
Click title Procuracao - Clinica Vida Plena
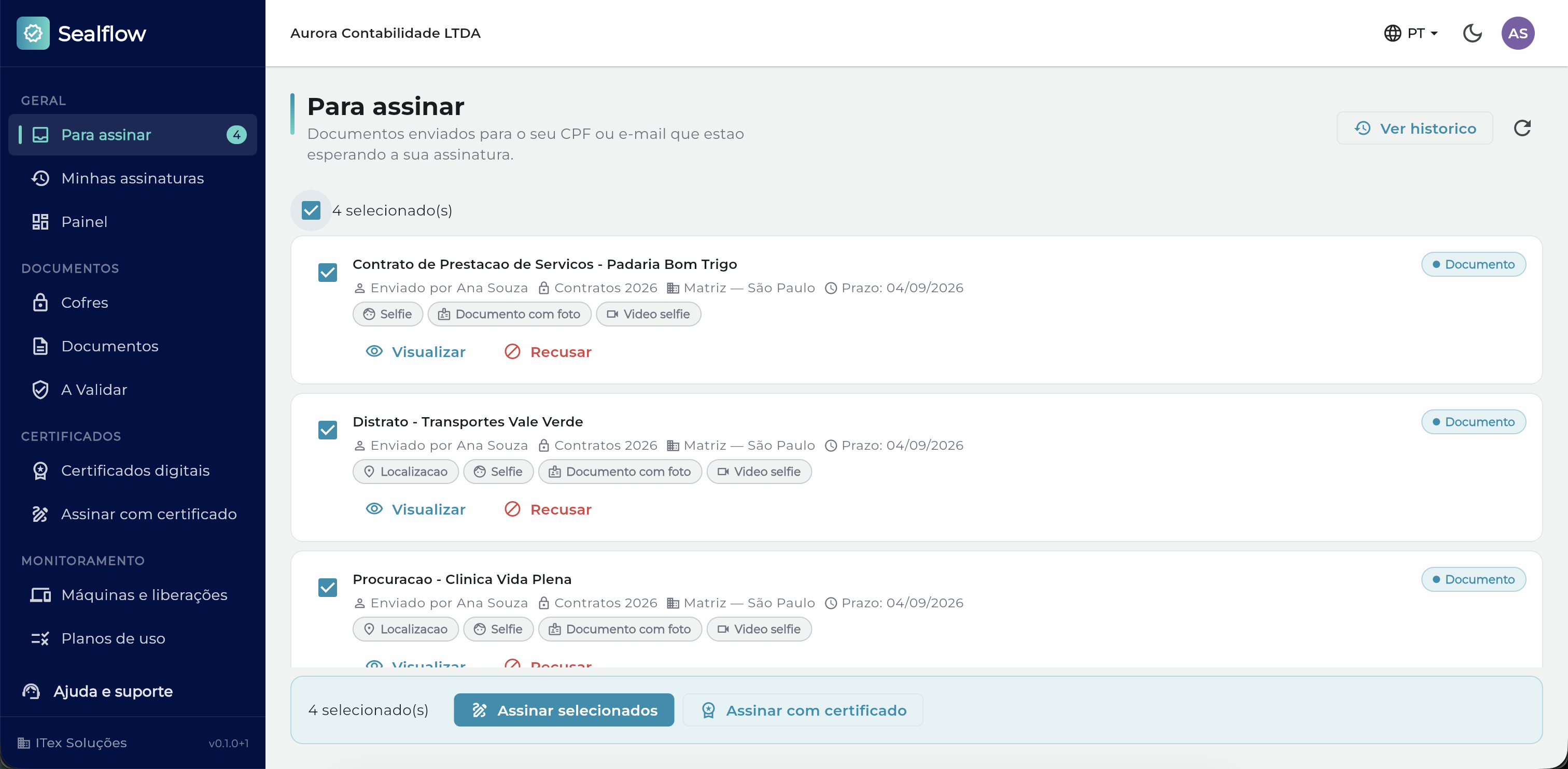coord(462,579)
